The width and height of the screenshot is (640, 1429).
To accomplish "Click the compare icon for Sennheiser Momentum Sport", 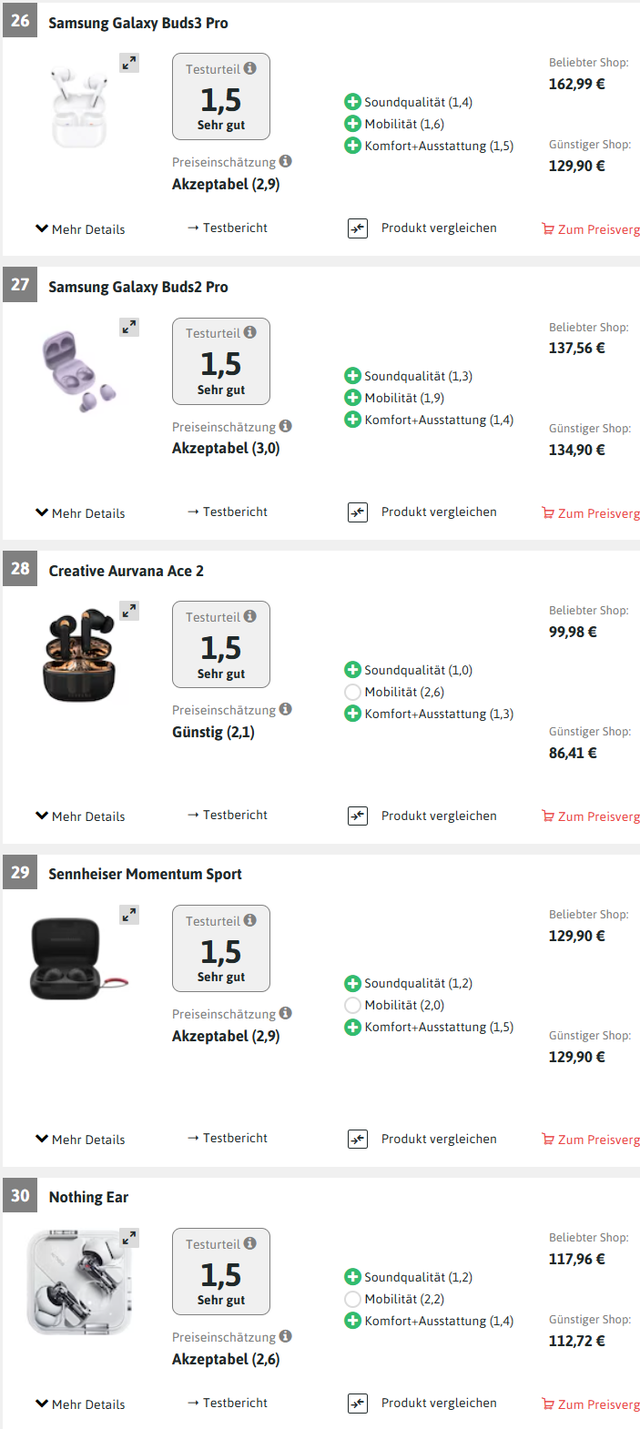I will [358, 1139].
